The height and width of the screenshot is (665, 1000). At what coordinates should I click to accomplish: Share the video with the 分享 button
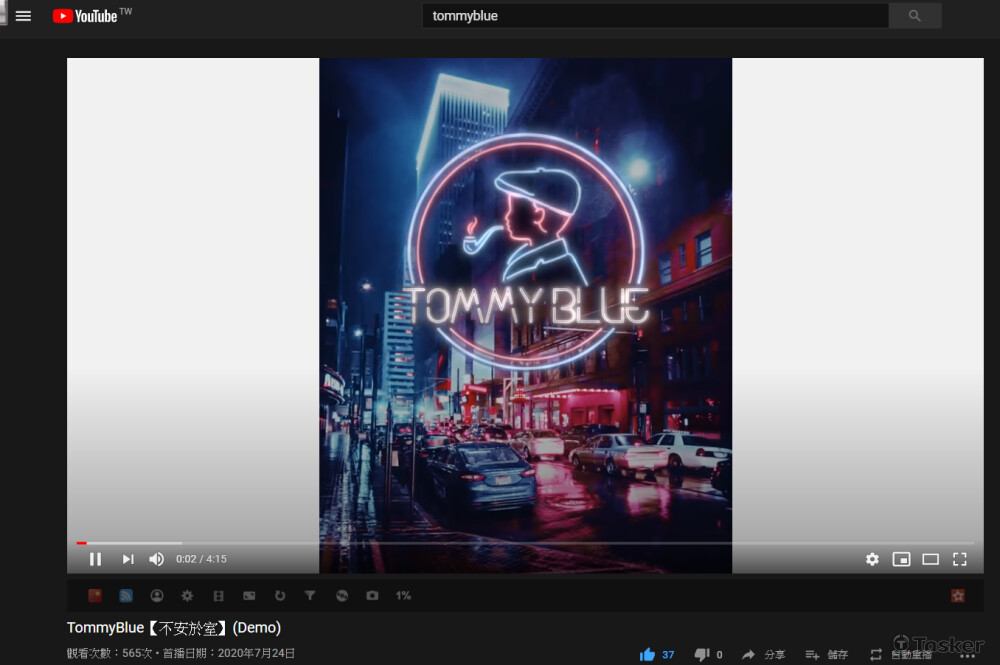tap(768, 655)
